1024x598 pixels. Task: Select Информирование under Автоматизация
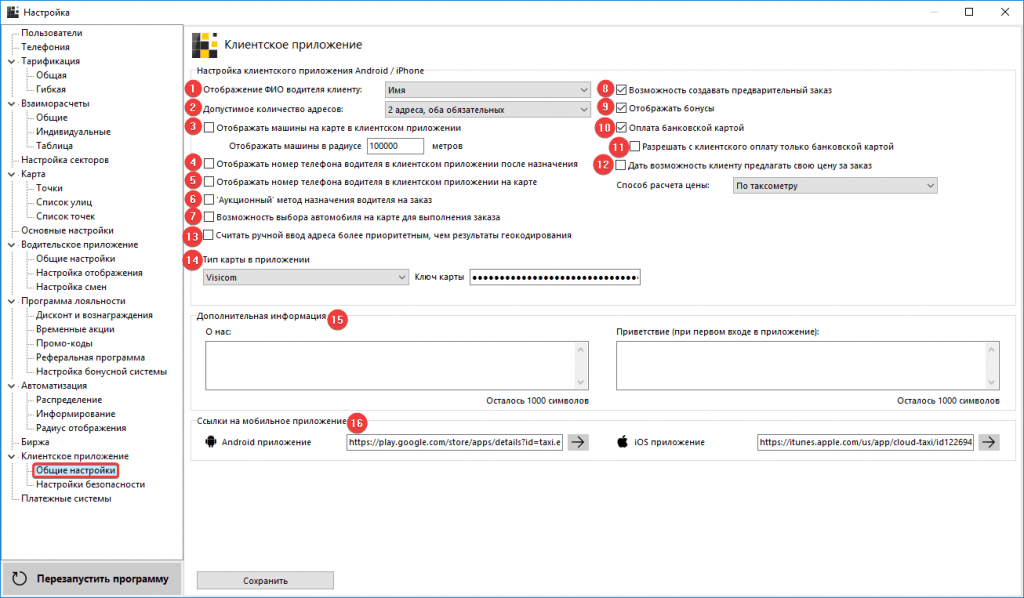[x=76, y=414]
